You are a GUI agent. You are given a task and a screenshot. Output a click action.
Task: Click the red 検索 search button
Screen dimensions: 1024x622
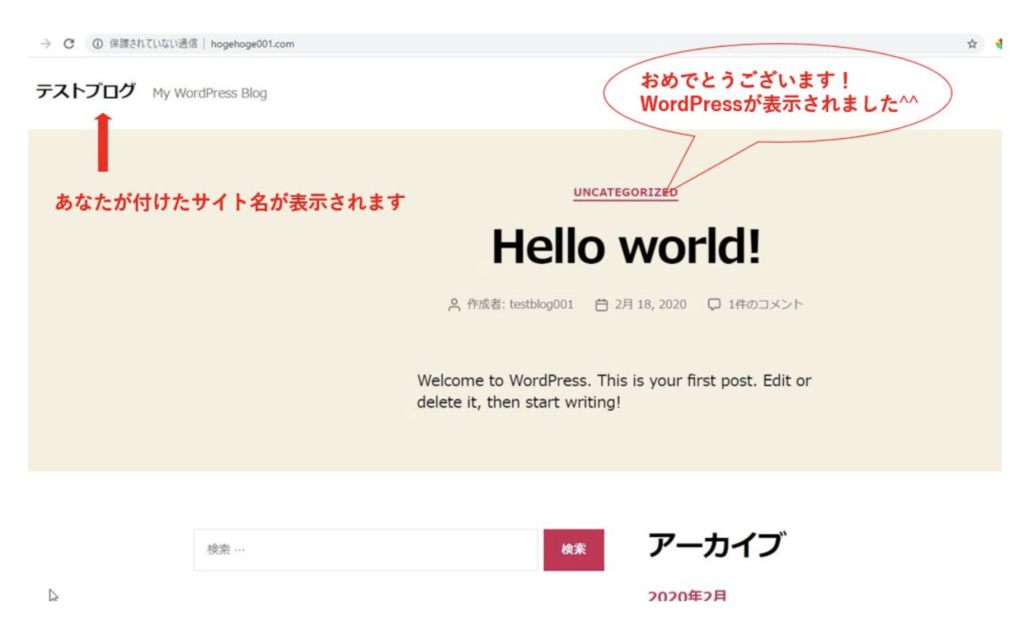[573, 549]
